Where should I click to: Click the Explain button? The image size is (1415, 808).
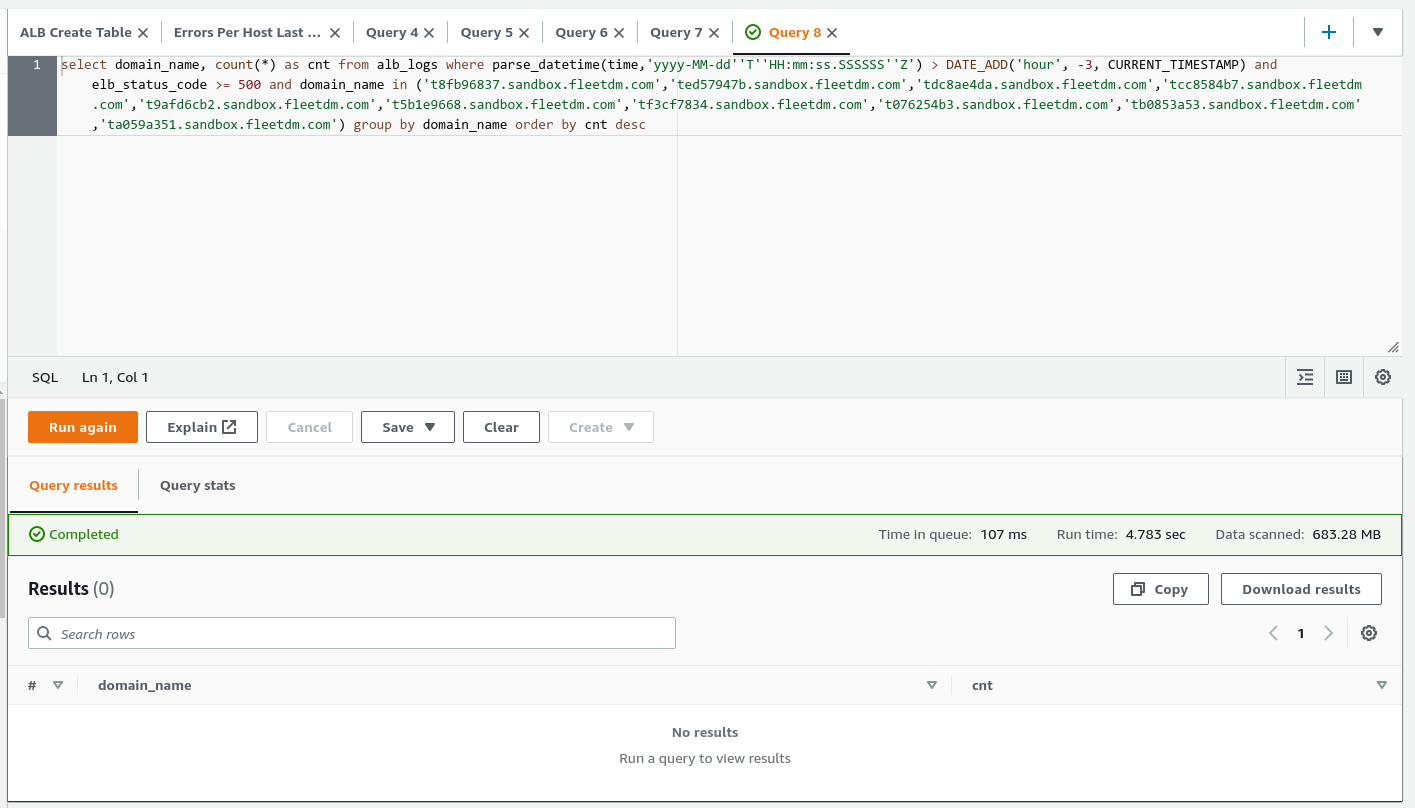(202, 427)
